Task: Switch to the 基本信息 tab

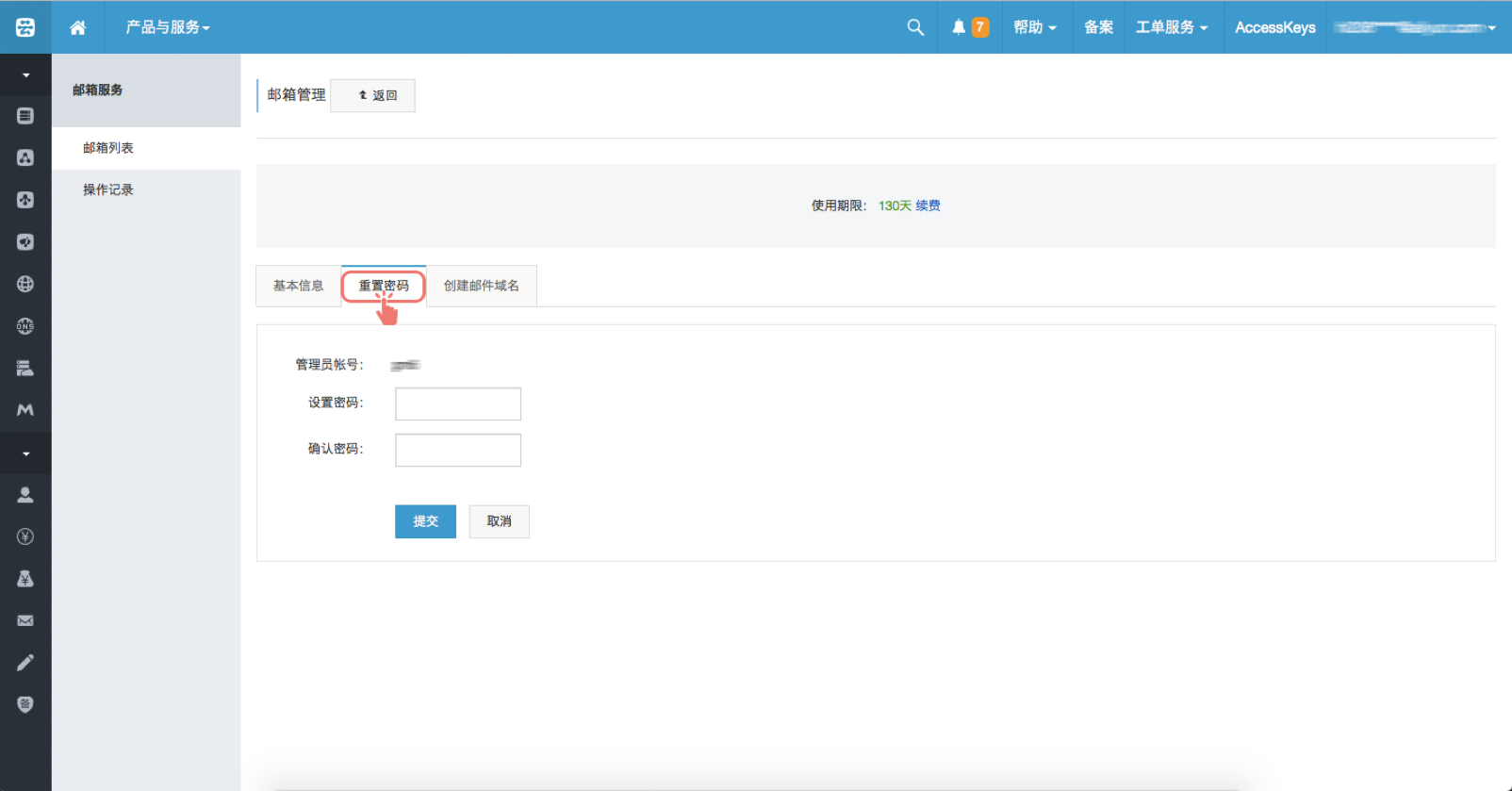Action: (298, 286)
